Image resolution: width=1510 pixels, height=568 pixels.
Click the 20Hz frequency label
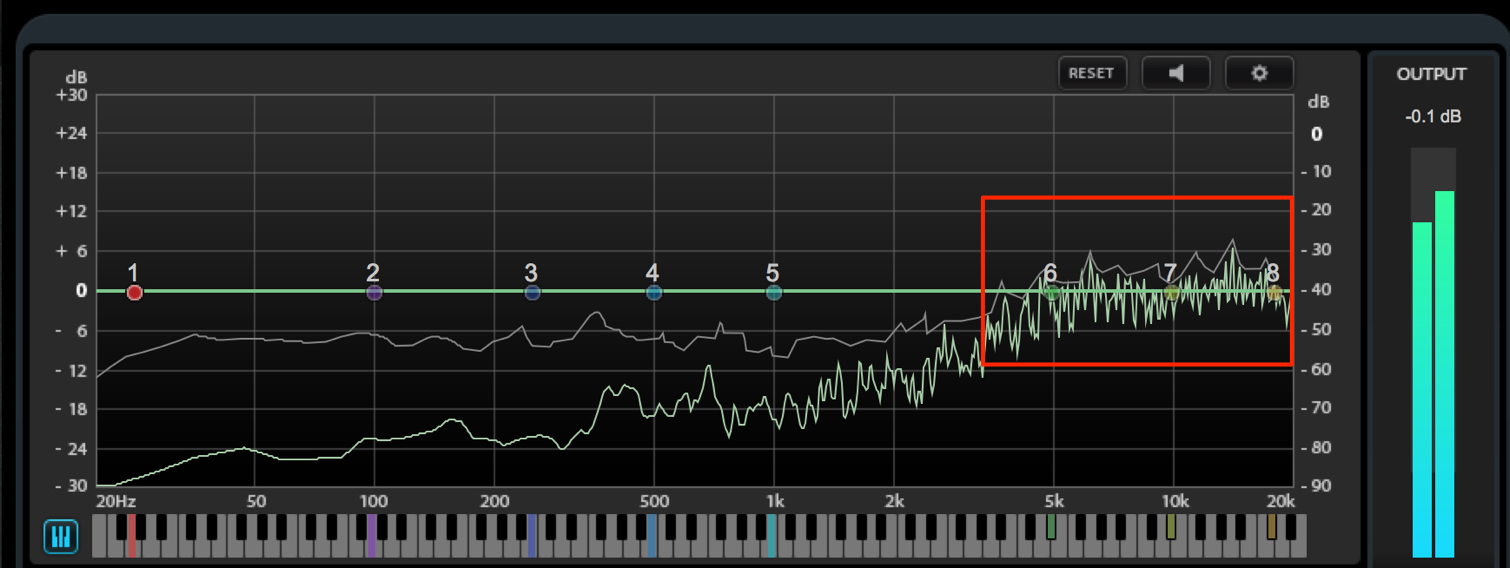(115, 501)
